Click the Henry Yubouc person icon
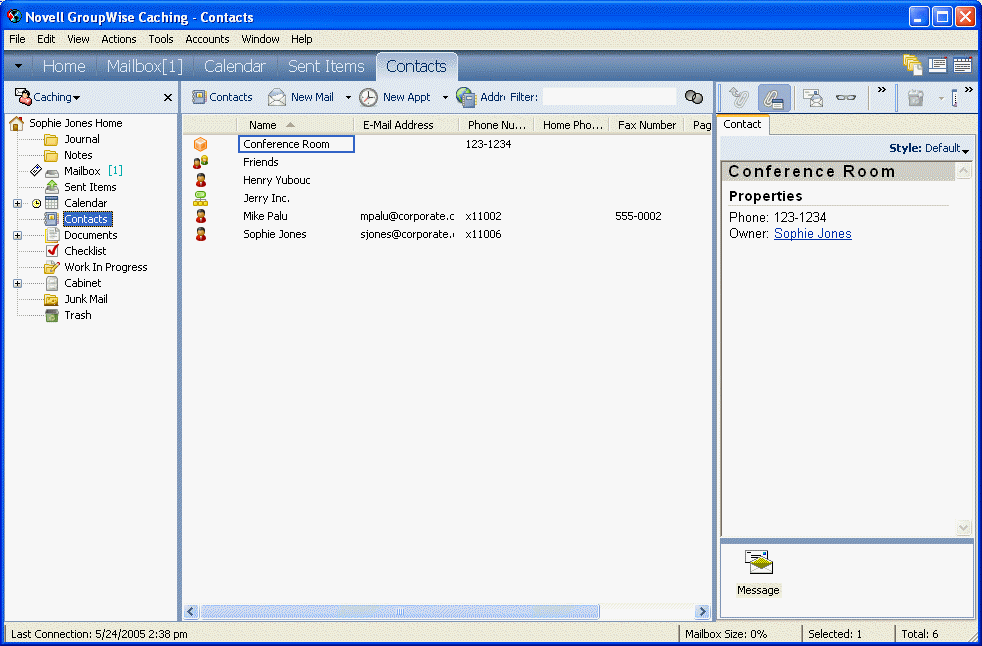Screen dimensions: 982x646 (x=201, y=180)
